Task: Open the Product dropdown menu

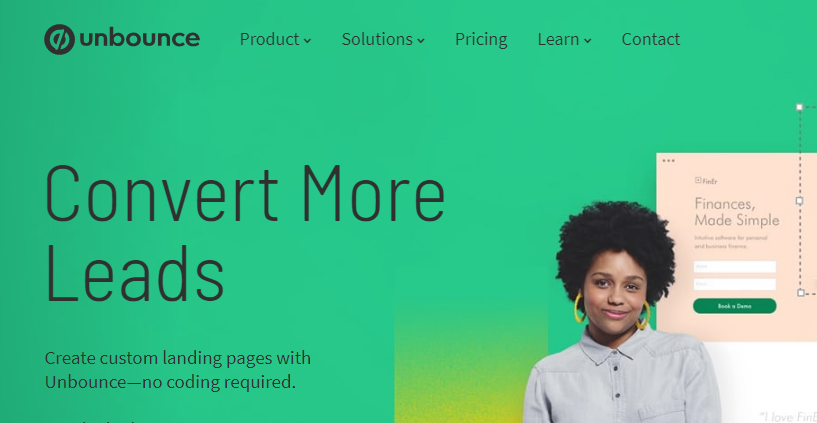Action: 275,39
